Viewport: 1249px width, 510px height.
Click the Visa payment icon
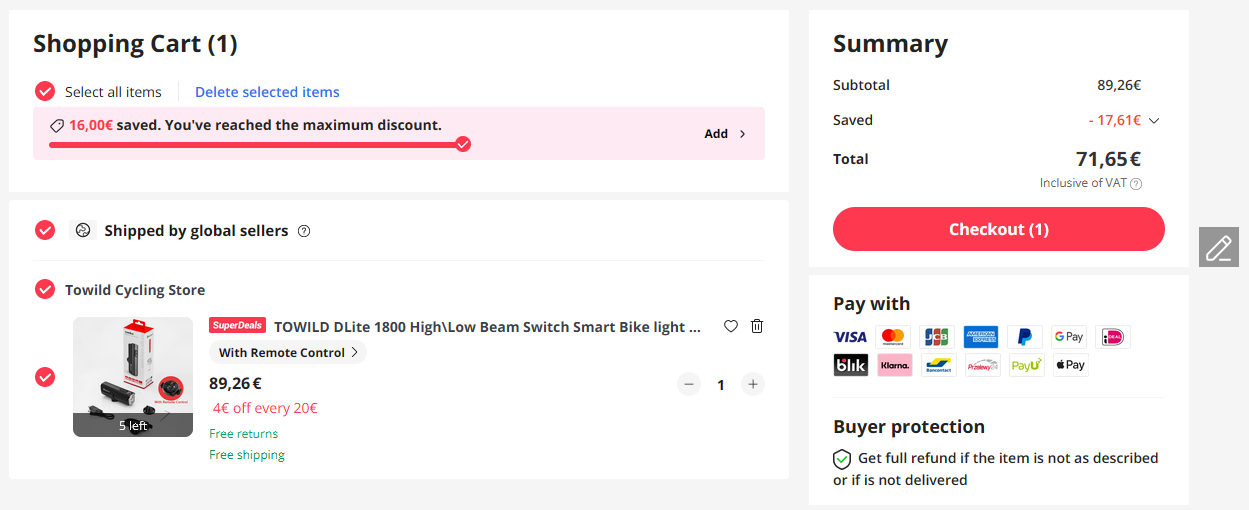850,337
